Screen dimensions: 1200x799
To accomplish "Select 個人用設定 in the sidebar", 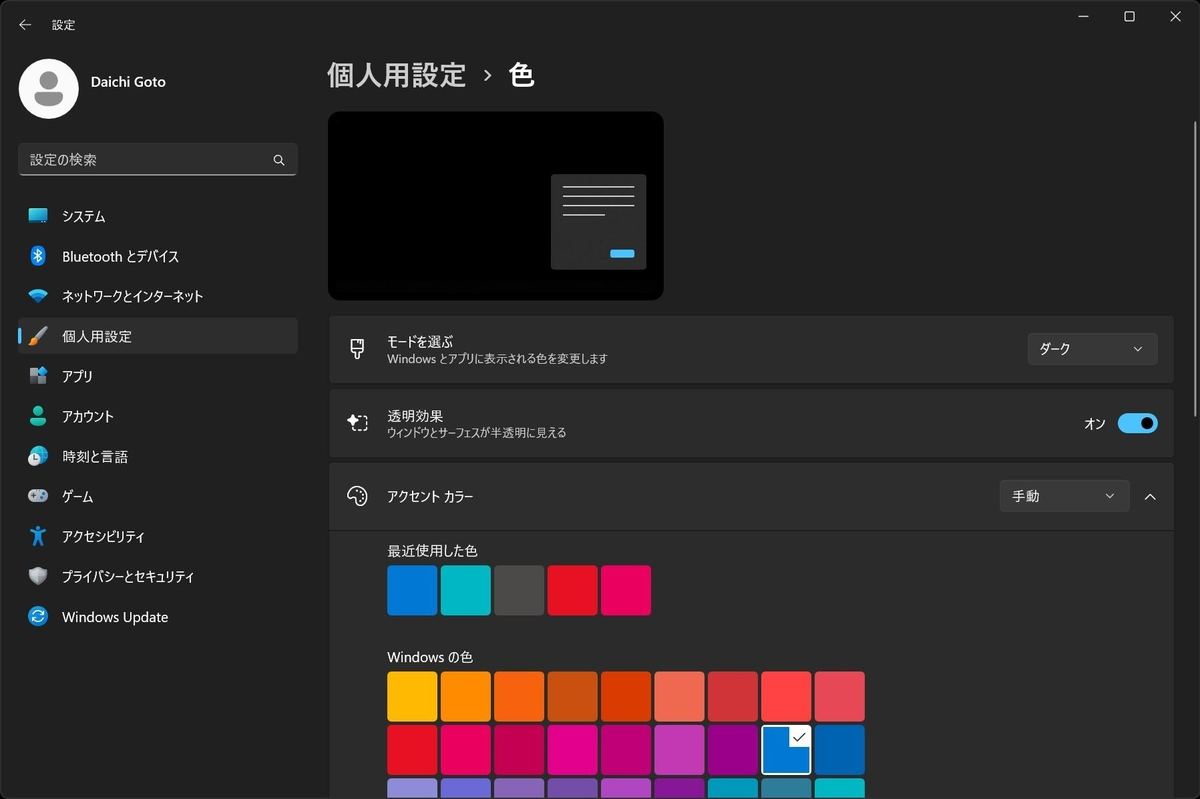I will pyautogui.click(x=158, y=336).
